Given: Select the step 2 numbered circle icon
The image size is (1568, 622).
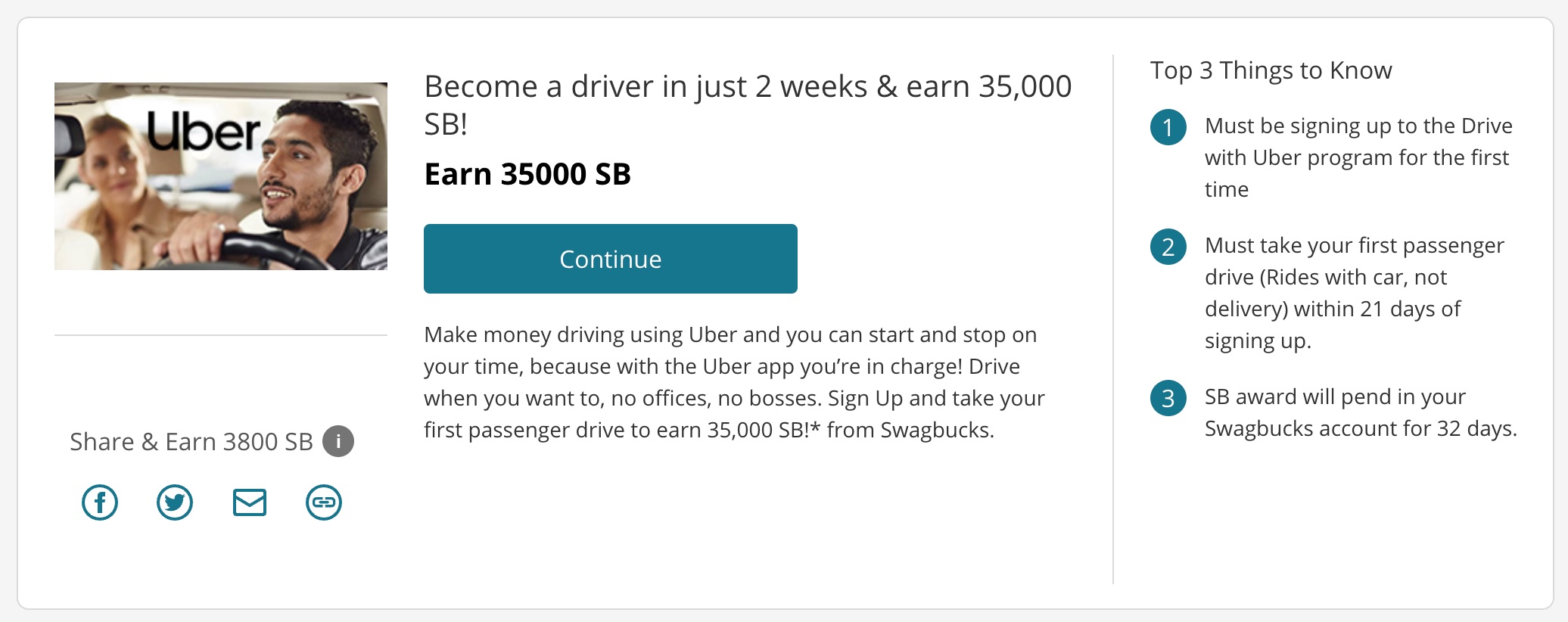Looking at the screenshot, I should (x=1169, y=247).
